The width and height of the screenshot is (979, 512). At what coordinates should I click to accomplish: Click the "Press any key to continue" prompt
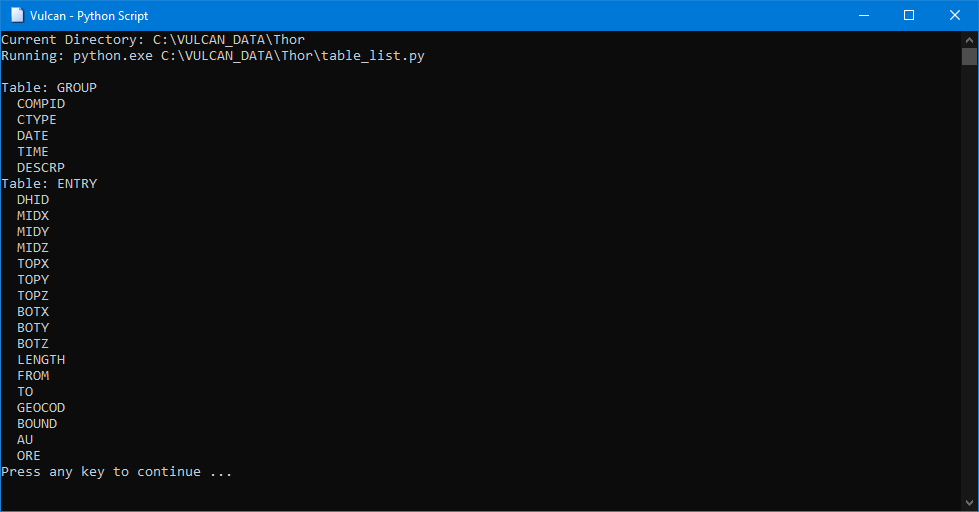pos(116,472)
